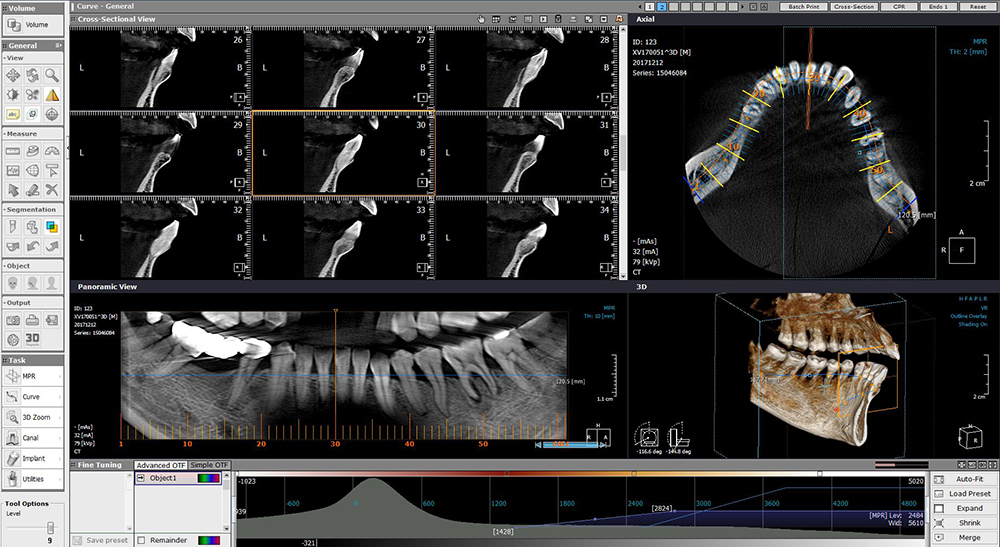
Task: Enable the Remainder checkbox
Action: click(141, 540)
